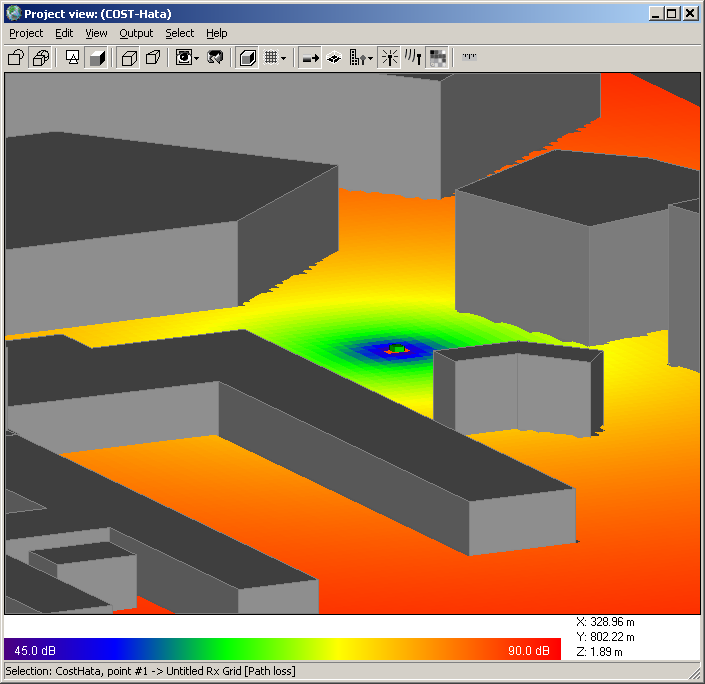
Task: Click the single-box view icon in toolbar
Action: (16, 58)
